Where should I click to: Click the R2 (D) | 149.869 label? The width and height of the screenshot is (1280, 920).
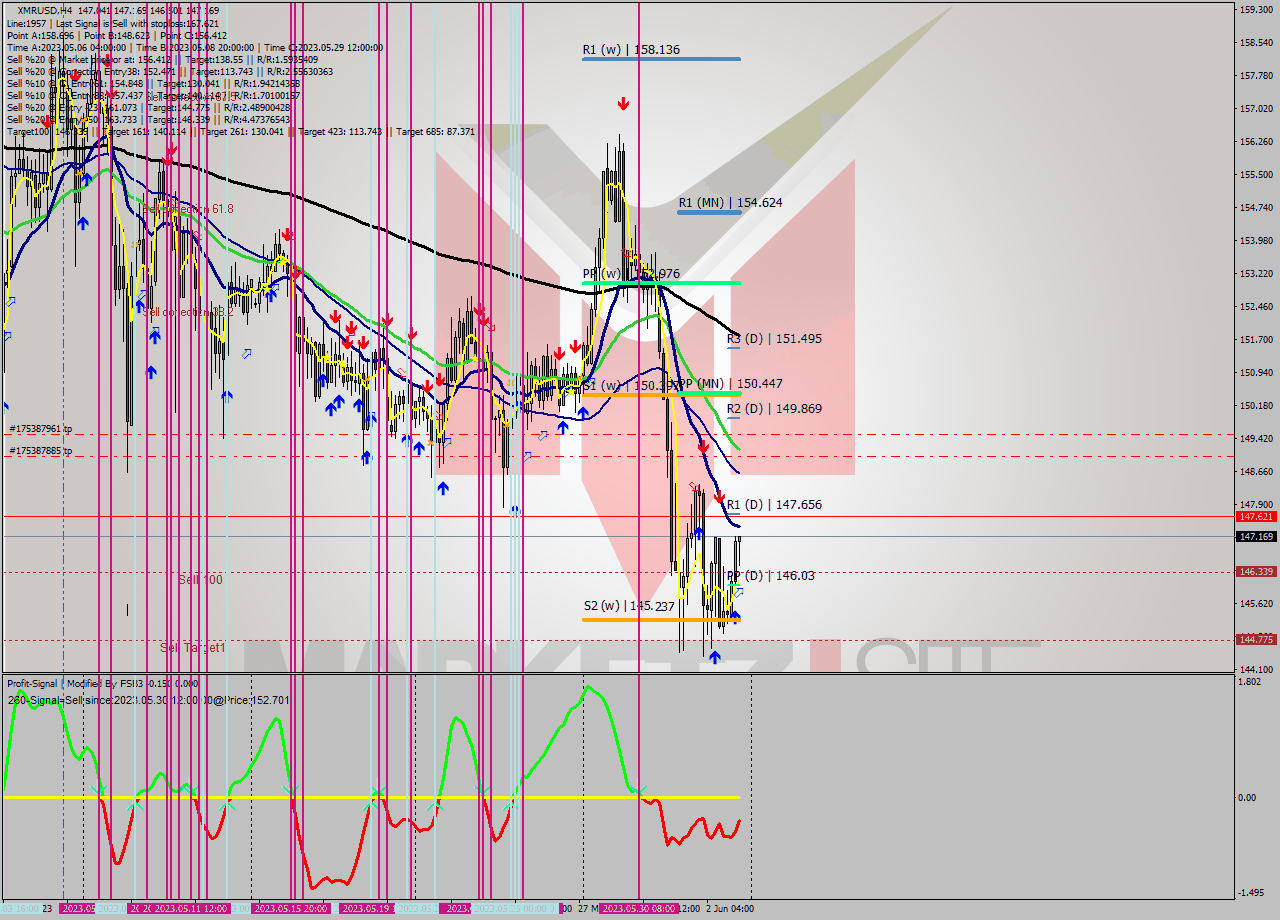pyautogui.click(x=774, y=409)
